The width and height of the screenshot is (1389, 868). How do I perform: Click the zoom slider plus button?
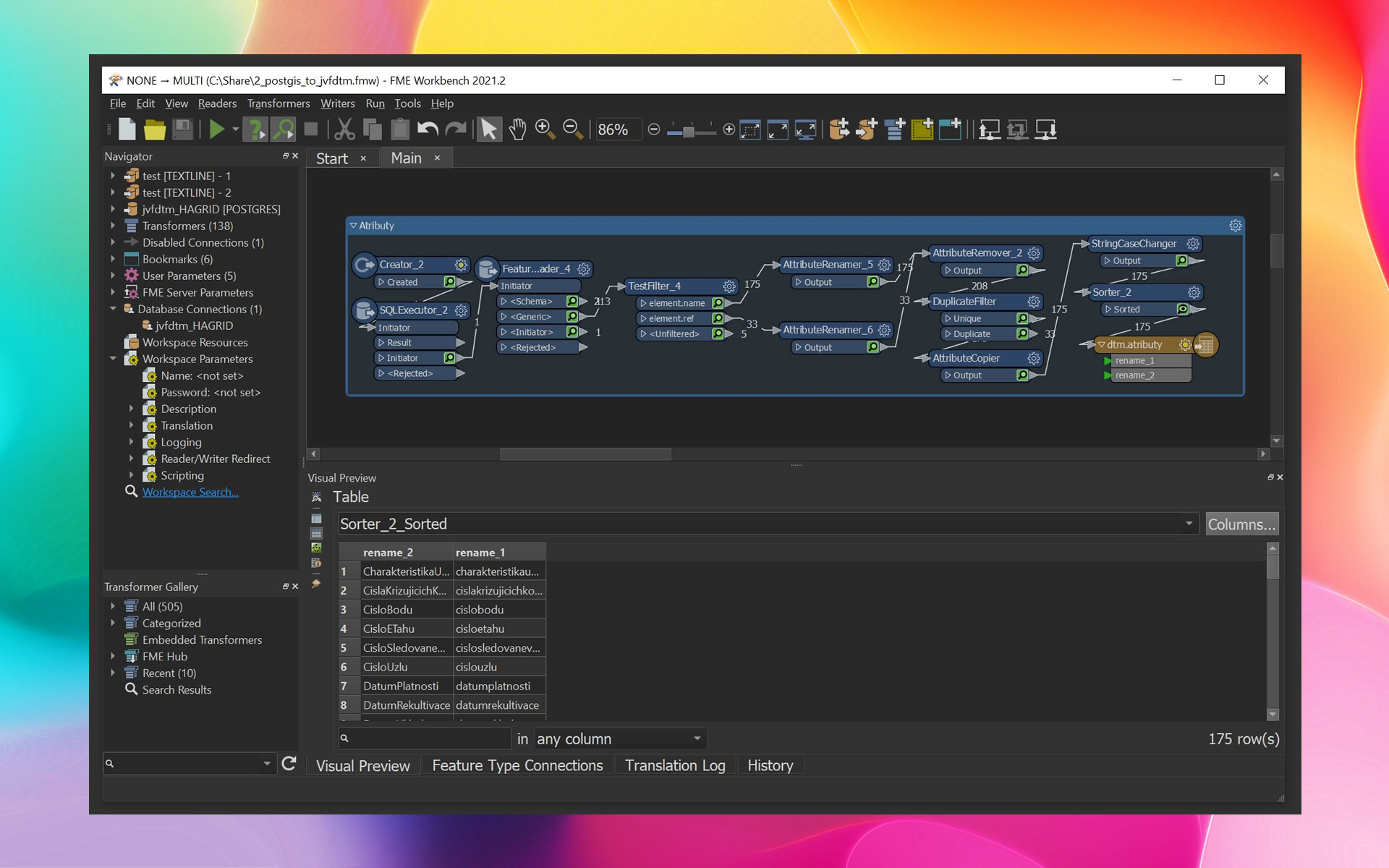[x=729, y=129]
